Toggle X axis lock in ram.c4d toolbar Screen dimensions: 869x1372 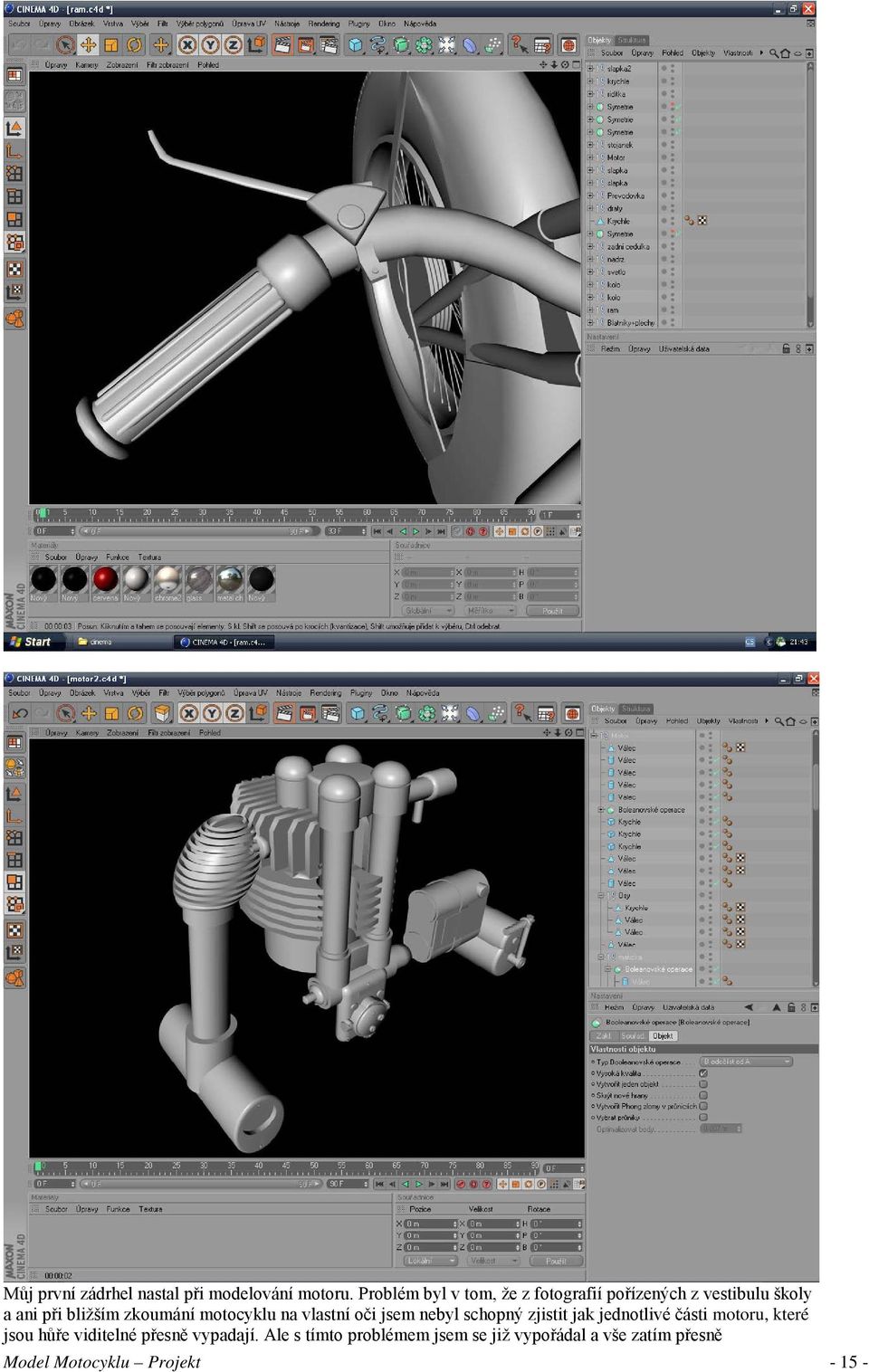(187, 44)
